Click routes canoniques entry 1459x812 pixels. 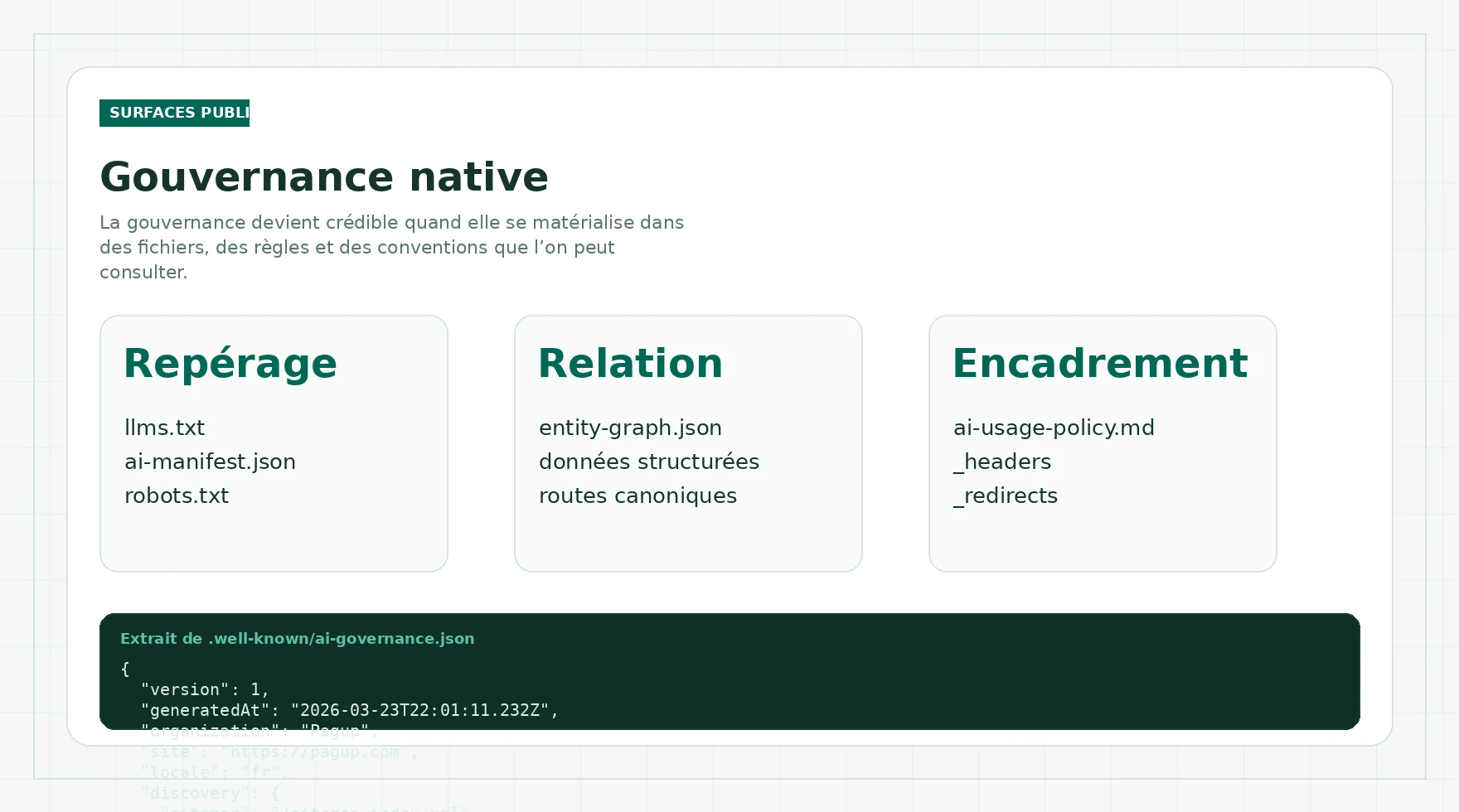637,495
